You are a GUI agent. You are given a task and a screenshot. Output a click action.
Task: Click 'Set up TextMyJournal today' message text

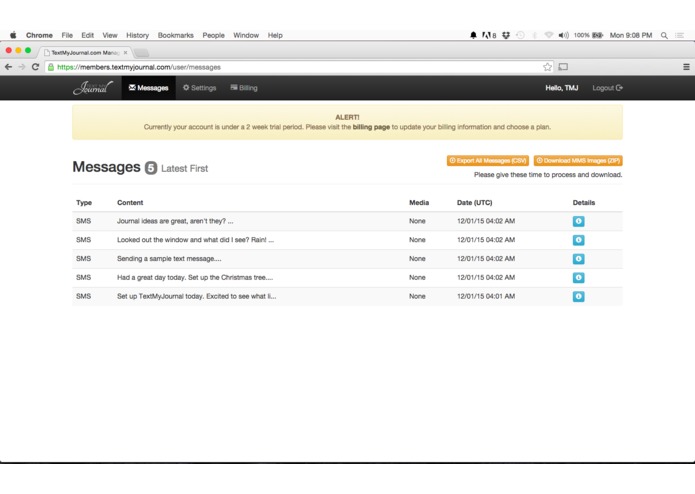coord(196,296)
